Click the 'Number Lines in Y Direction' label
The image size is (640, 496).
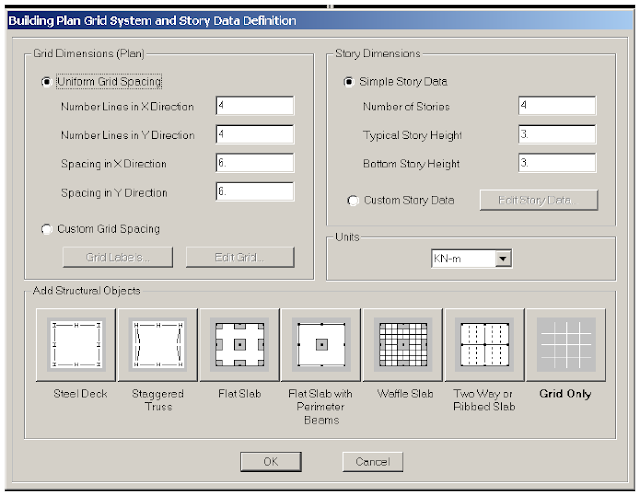[128, 135]
